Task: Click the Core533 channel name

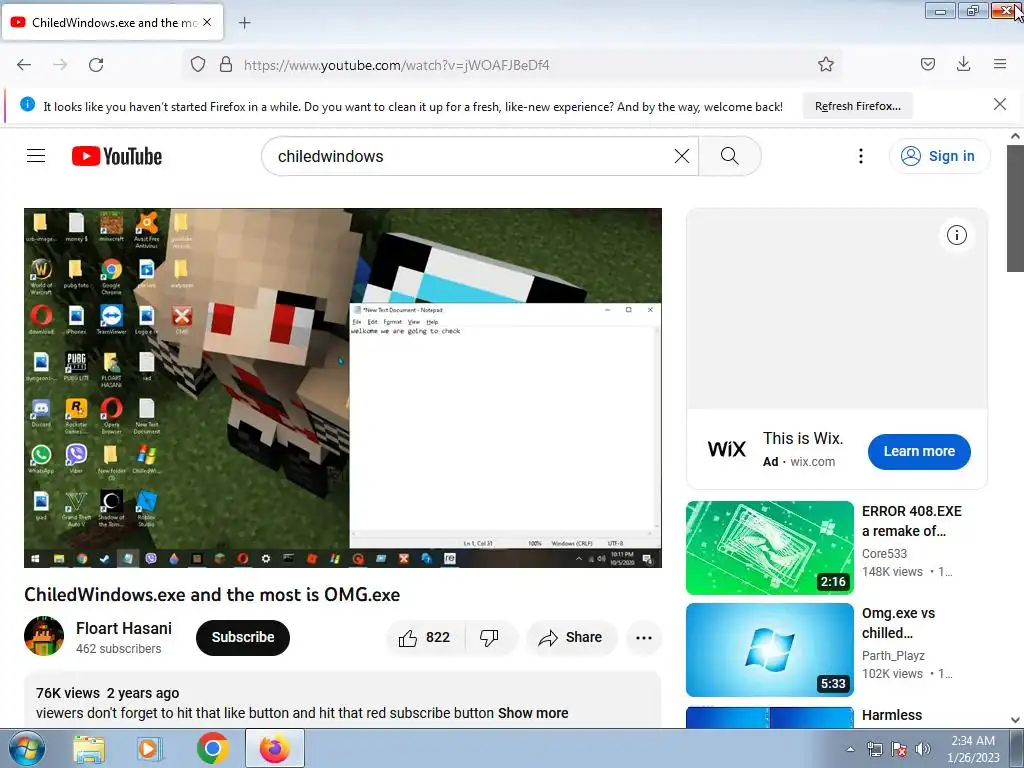Action: click(x=884, y=554)
